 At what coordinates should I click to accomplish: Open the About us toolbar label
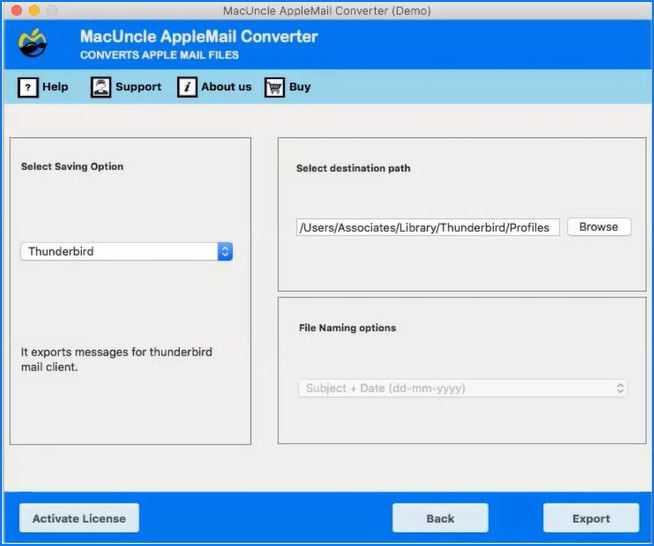coord(226,87)
